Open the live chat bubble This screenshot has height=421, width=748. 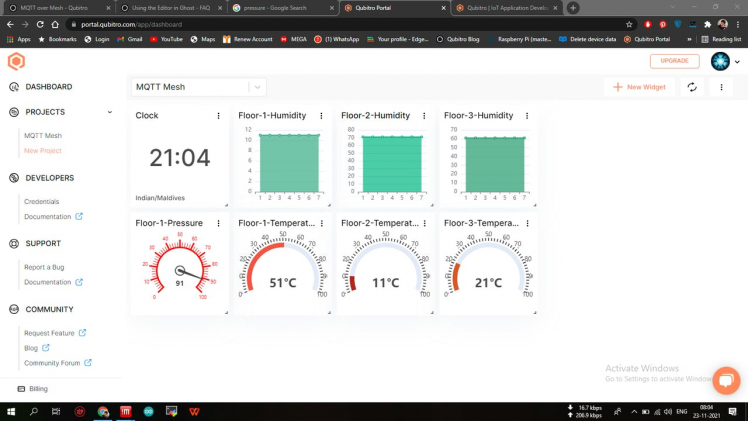point(726,380)
